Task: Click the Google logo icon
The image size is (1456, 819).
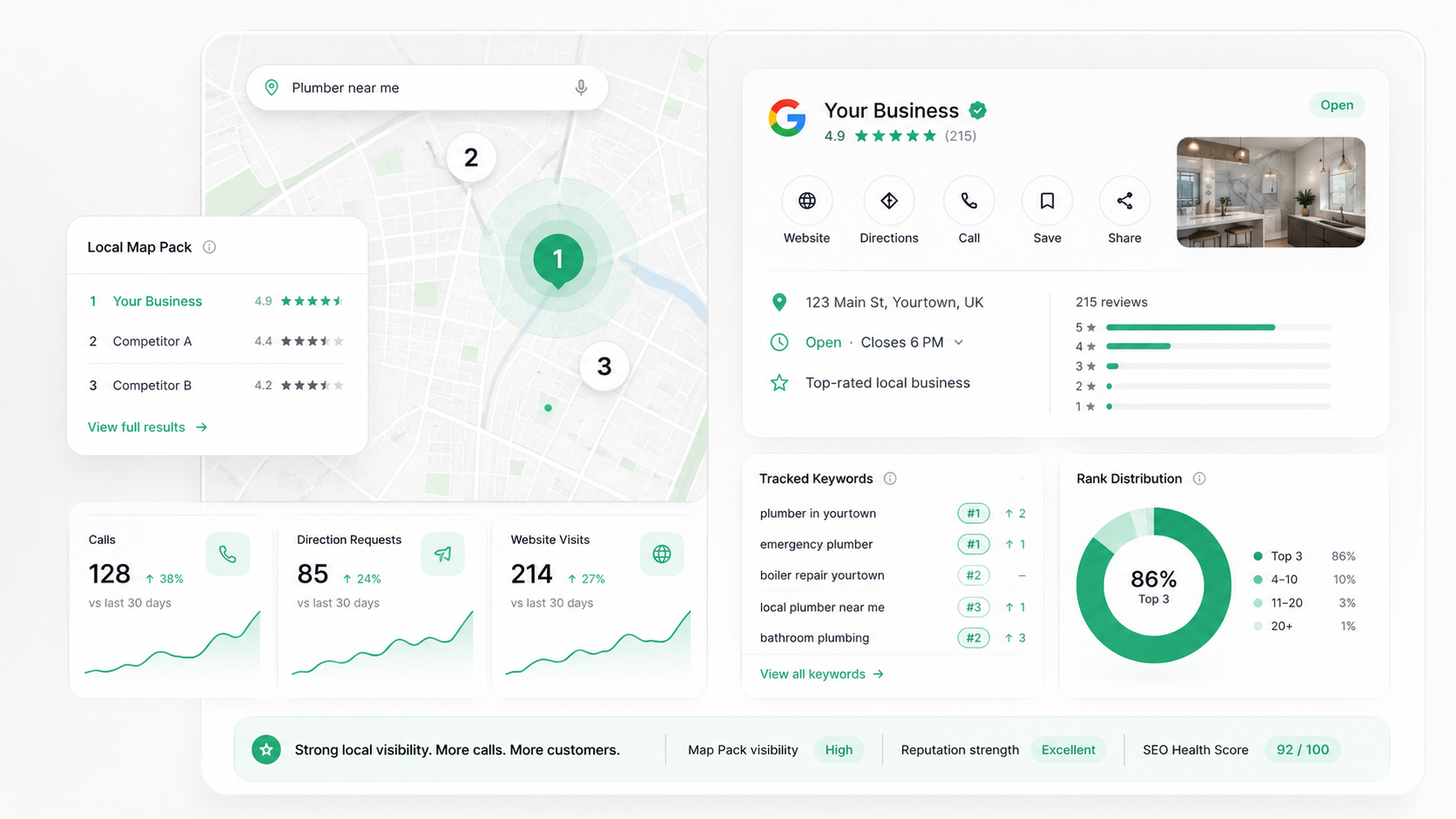Action: pyautogui.click(x=787, y=117)
